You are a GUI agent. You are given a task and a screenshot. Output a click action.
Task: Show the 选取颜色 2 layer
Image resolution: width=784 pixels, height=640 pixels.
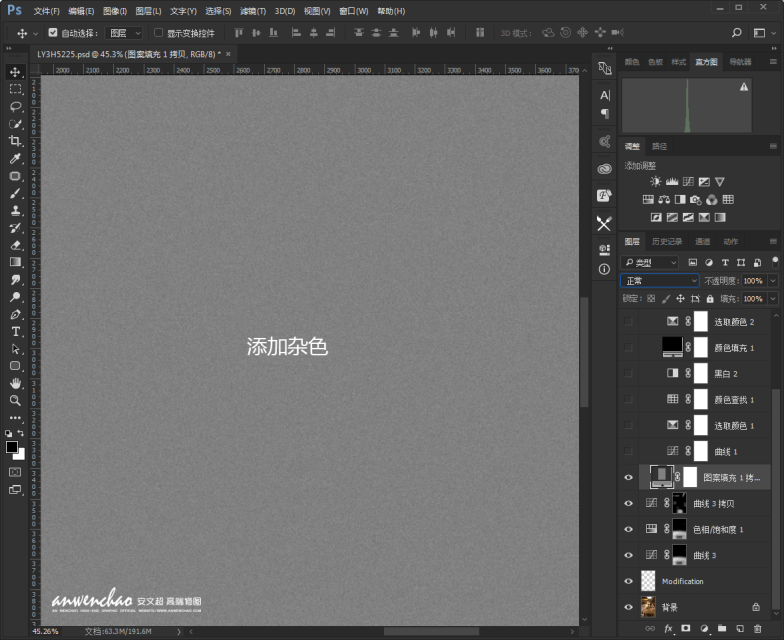628,322
